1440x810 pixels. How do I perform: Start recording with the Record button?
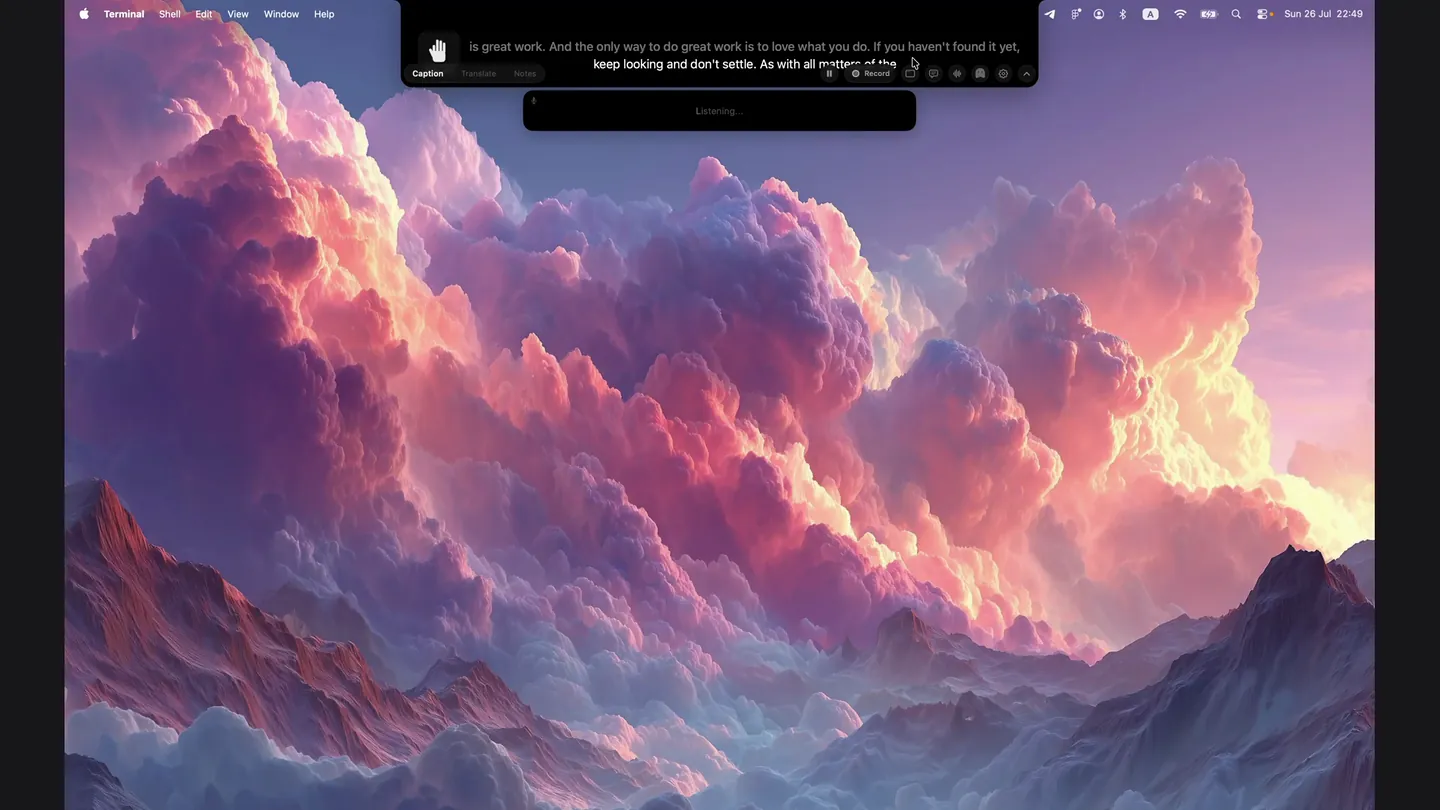(x=871, y=74)
